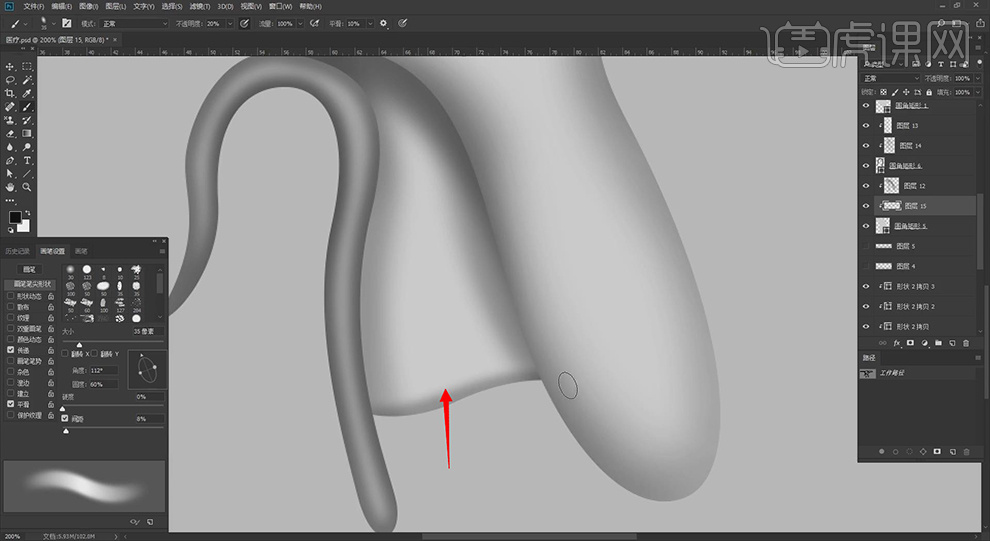Open the brush 模式 blend mode dropdown

click(134, 23)
